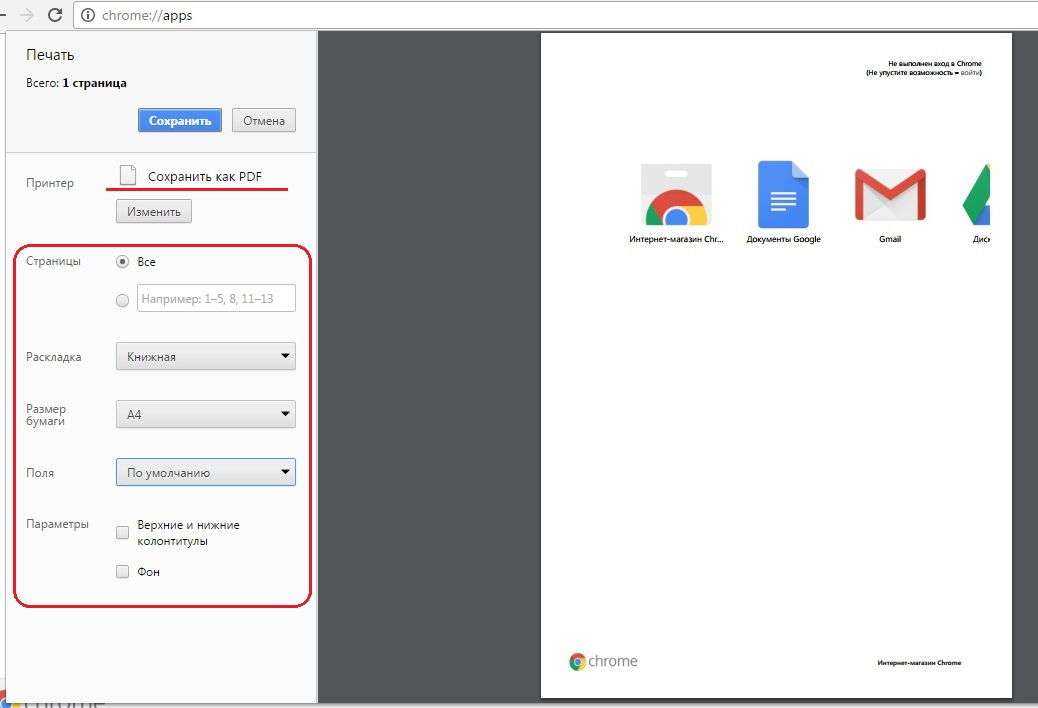Open the Раскладка Книжная dropdown

coord(206,357)
